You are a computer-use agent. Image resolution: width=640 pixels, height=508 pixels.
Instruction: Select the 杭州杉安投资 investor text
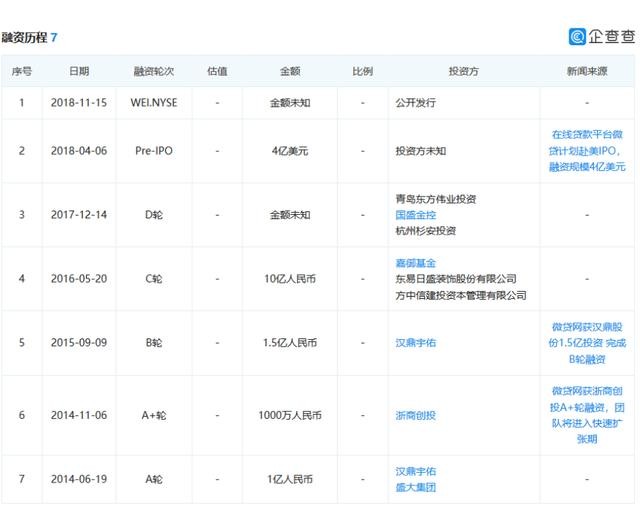426,231
